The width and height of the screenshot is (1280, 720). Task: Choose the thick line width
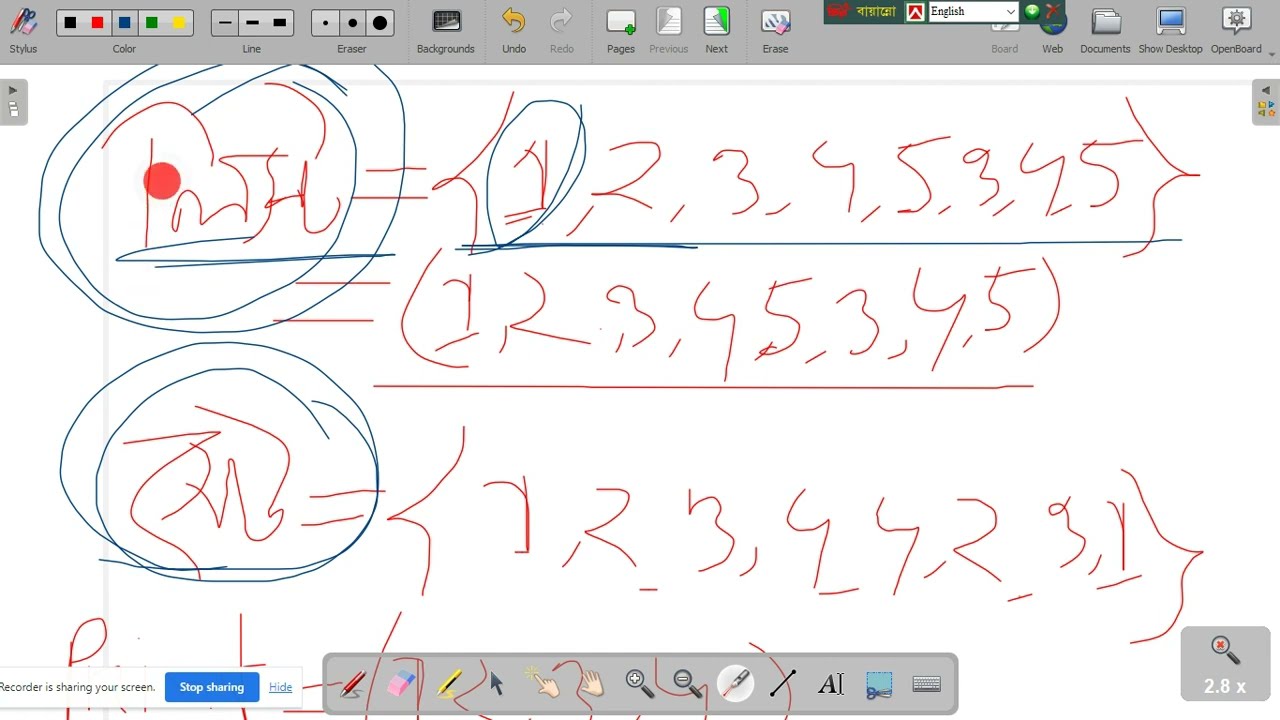(279, 23)
